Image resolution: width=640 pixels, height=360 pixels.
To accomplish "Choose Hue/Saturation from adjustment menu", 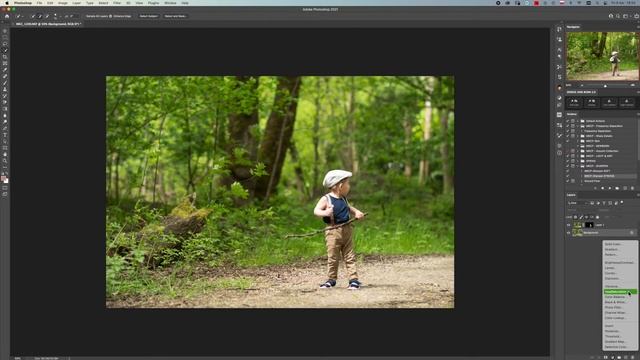I will 620,292.
